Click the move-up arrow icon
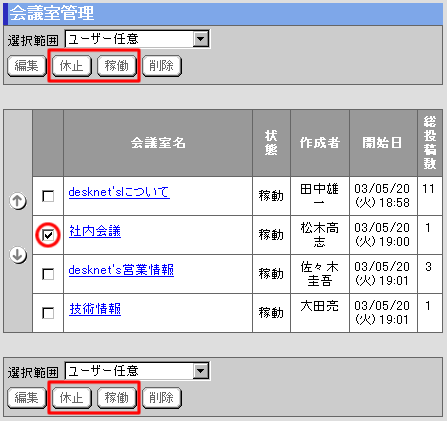 (x=18, y=201)
